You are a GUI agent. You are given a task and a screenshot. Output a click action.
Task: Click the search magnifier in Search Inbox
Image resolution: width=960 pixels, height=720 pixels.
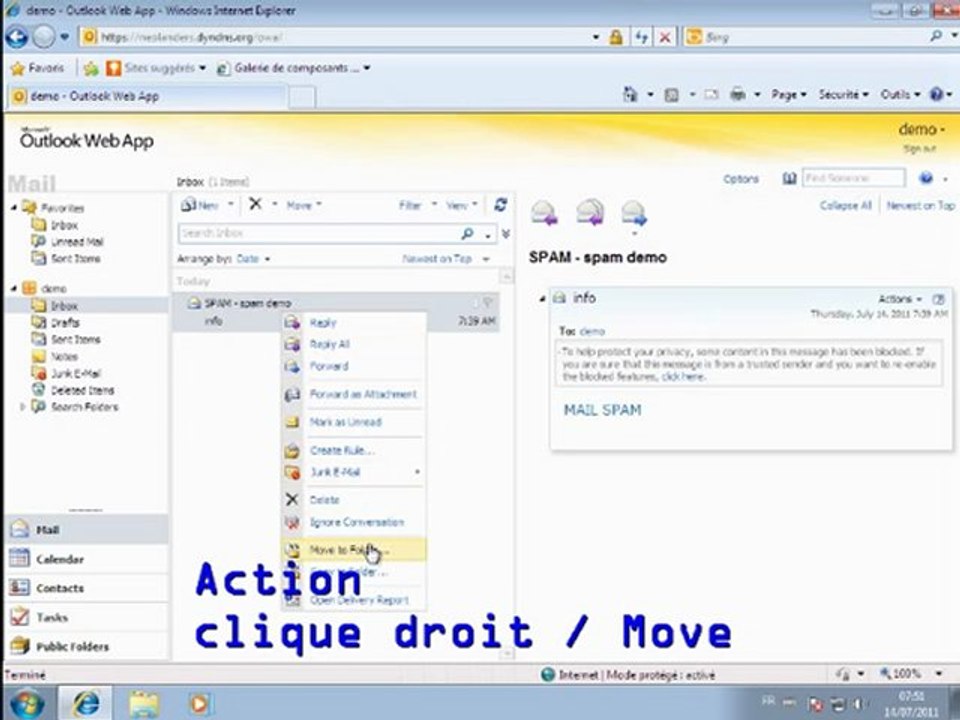click(467, 233)
